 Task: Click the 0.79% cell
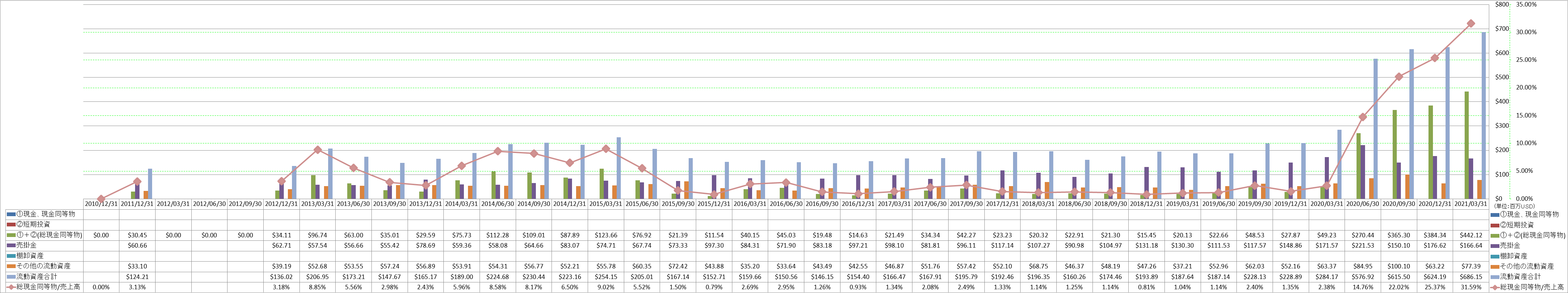(x=714, y=287)
